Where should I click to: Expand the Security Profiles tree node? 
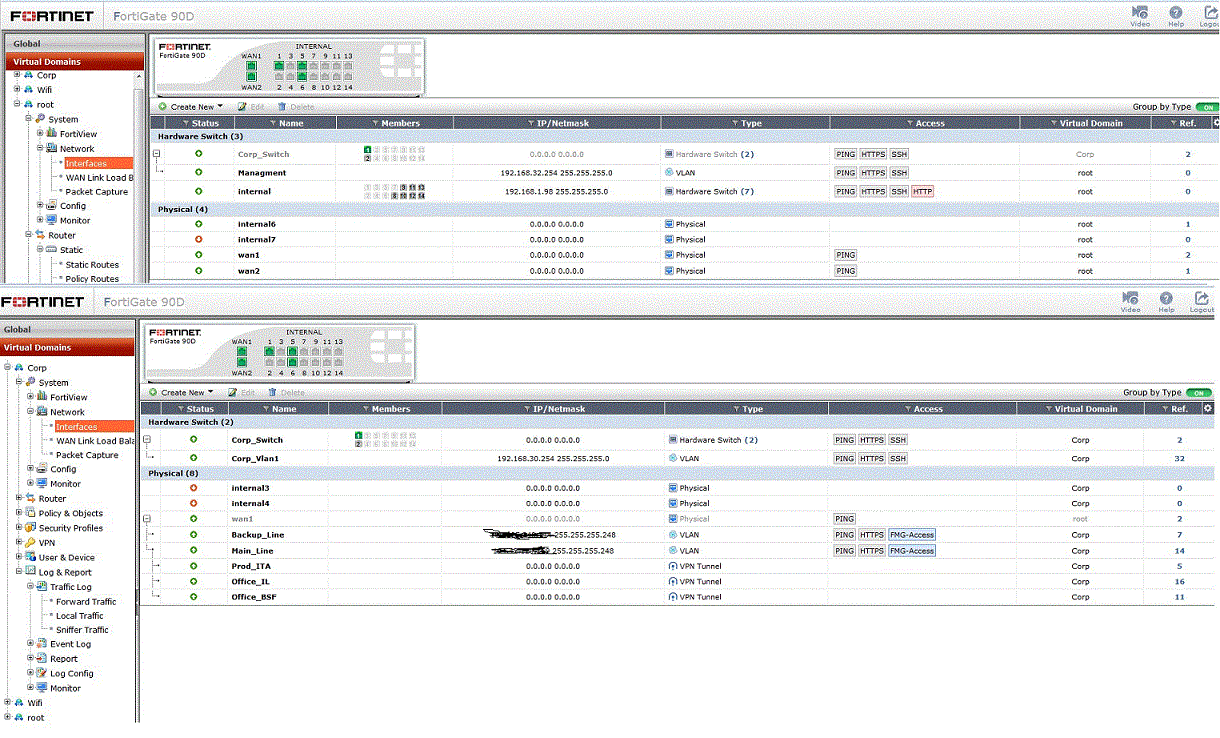(x=19, y=528)
